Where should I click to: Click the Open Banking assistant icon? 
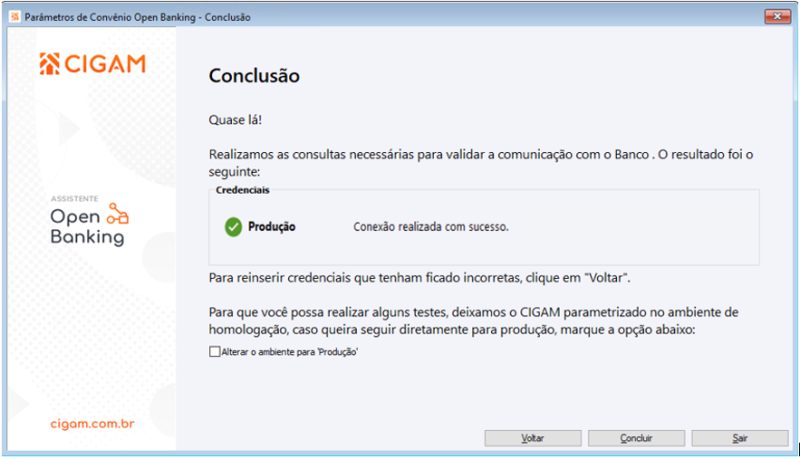pos(117,214)
